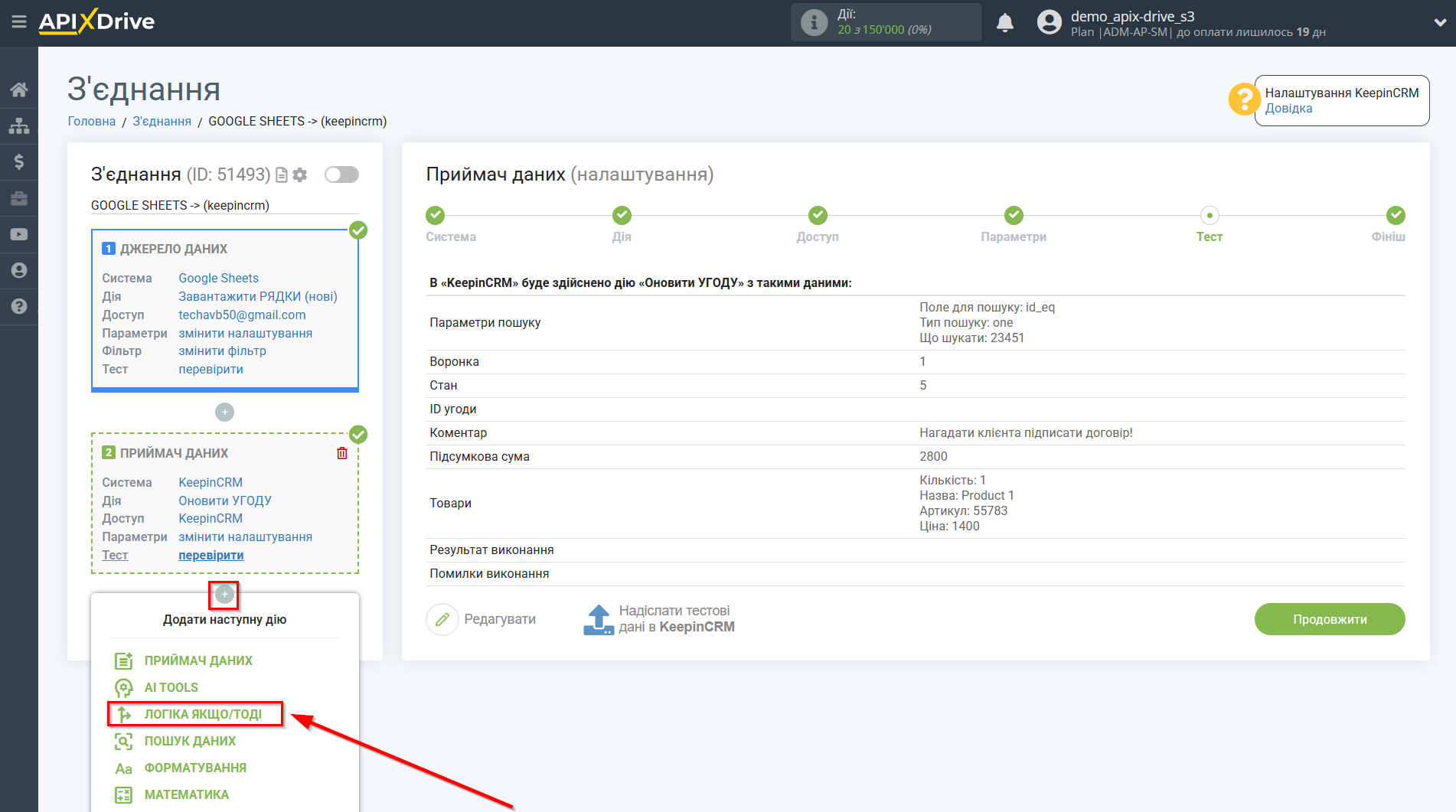
Task: Expand the account dropdown chevron
Action: tap(1439, 22)
